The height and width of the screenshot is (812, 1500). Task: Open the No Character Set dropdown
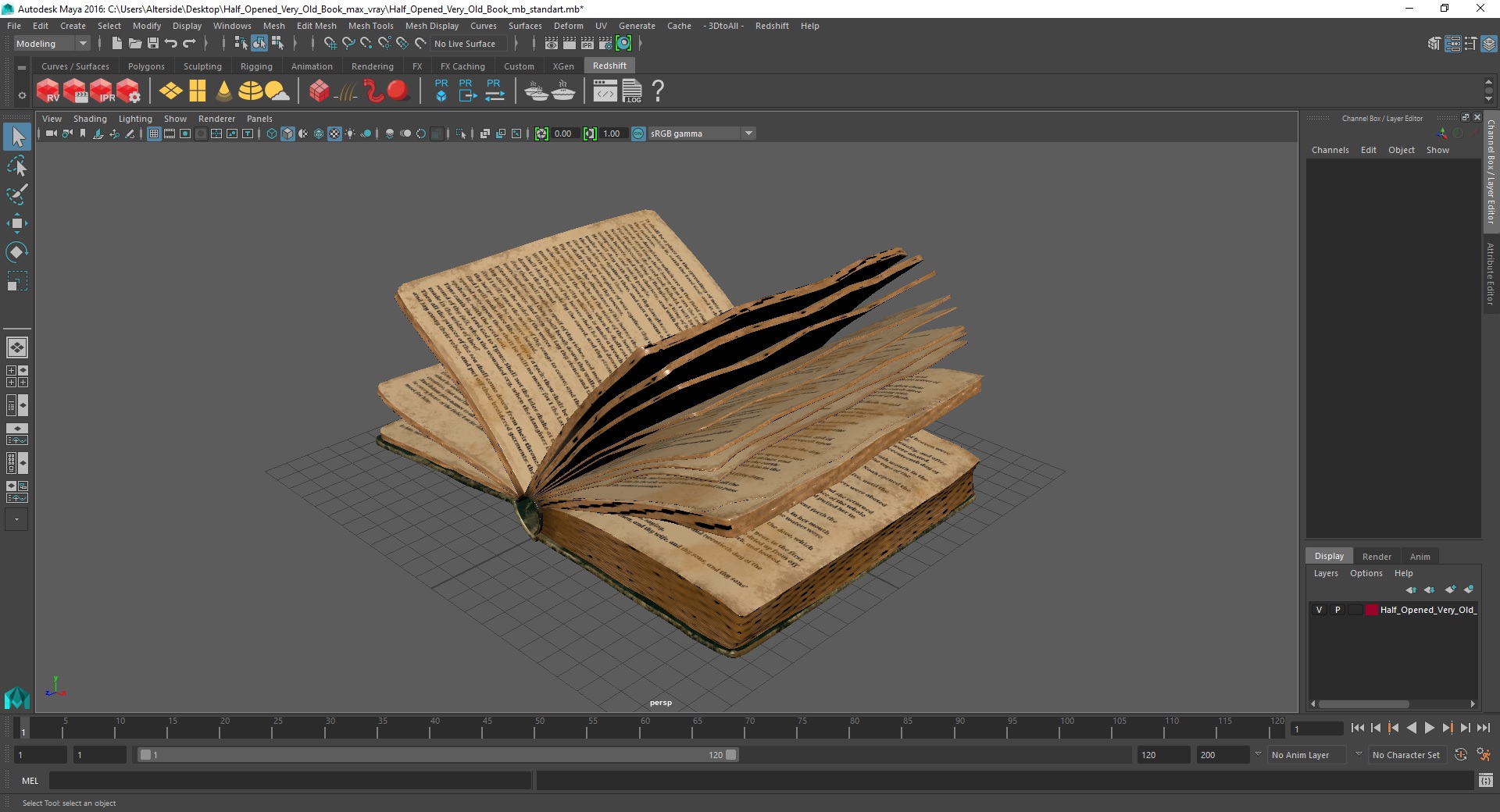1406,755
